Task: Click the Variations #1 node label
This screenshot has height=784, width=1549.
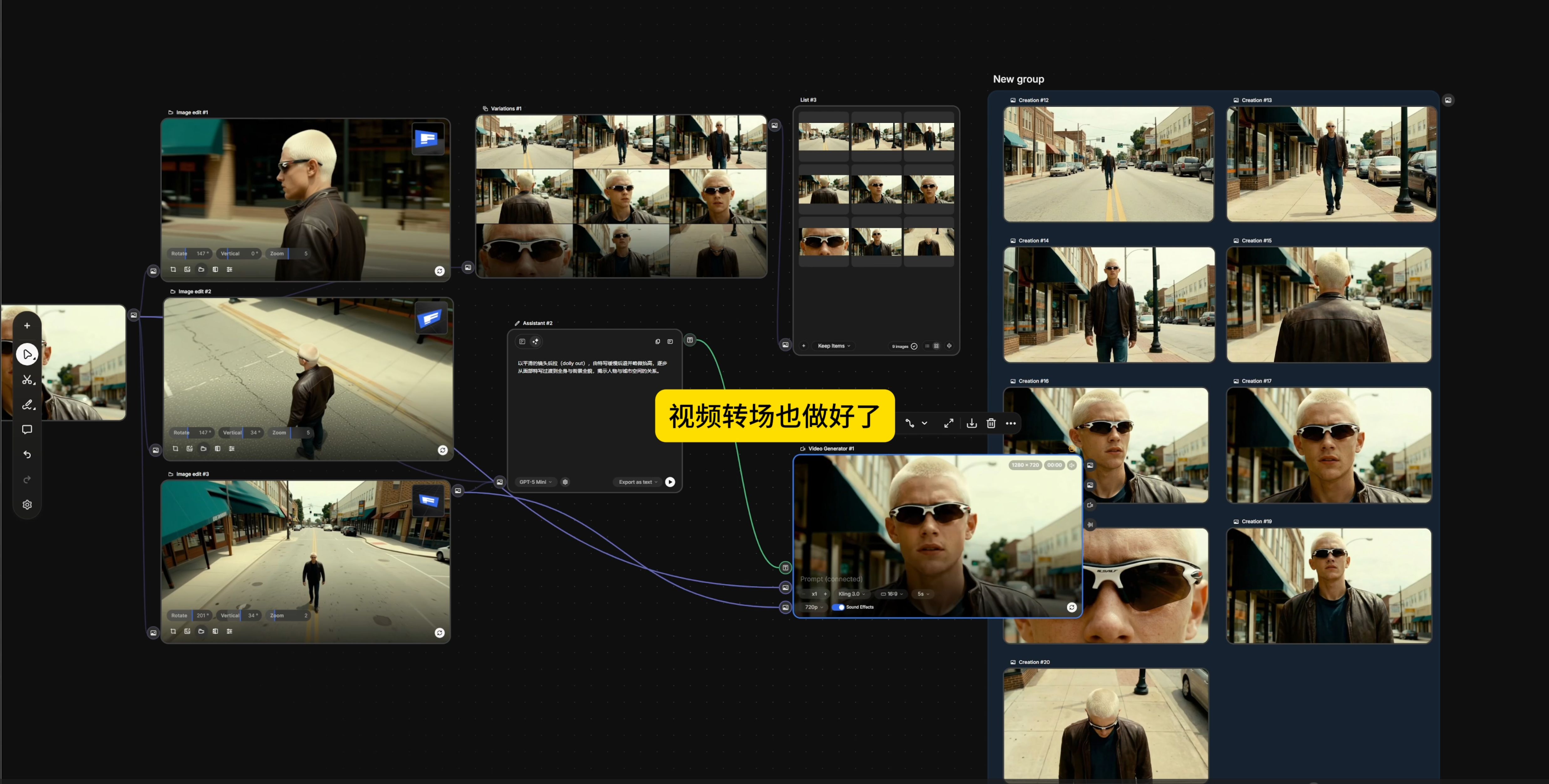Action: (506, 109)
